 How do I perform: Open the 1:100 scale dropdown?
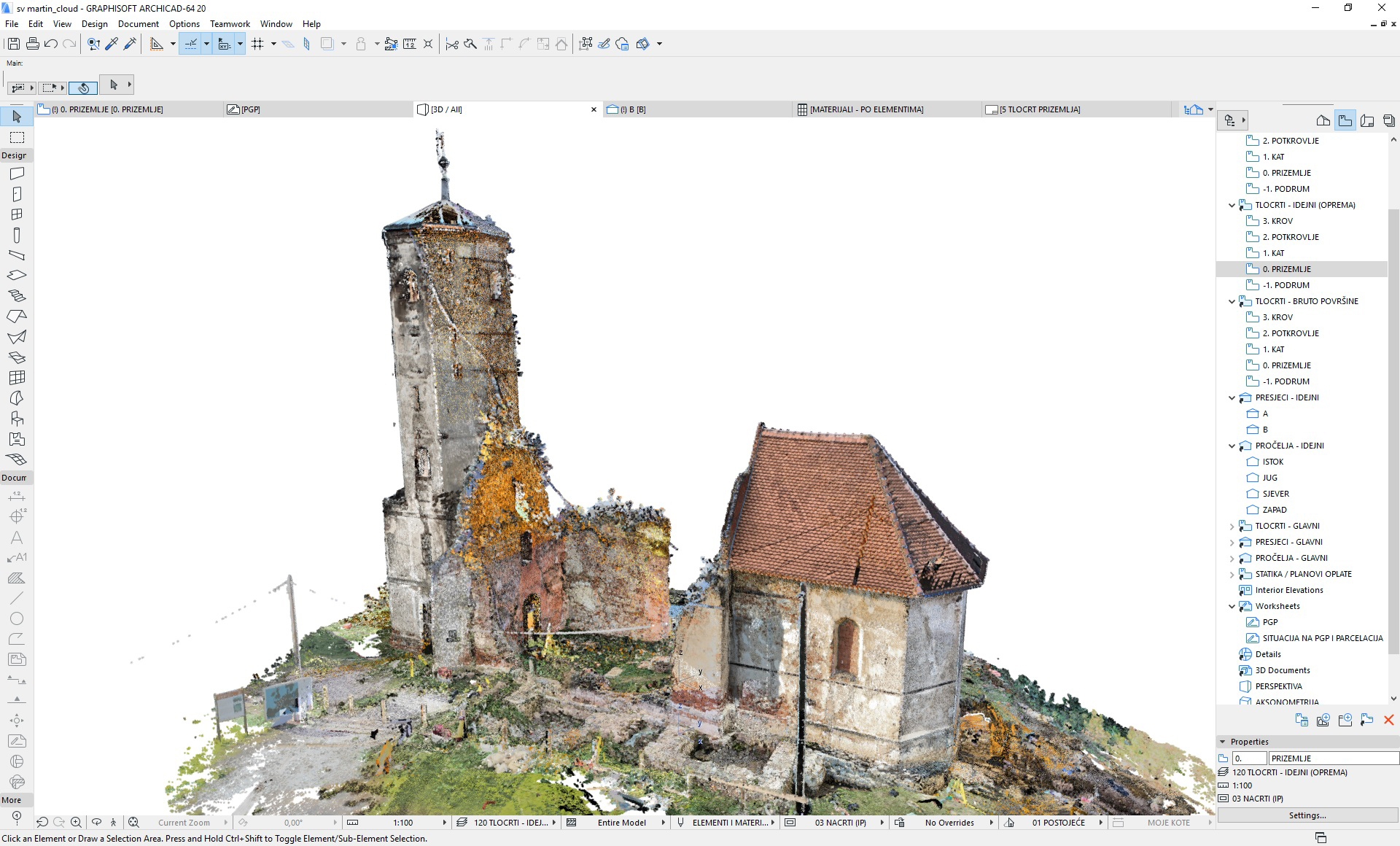397,822
